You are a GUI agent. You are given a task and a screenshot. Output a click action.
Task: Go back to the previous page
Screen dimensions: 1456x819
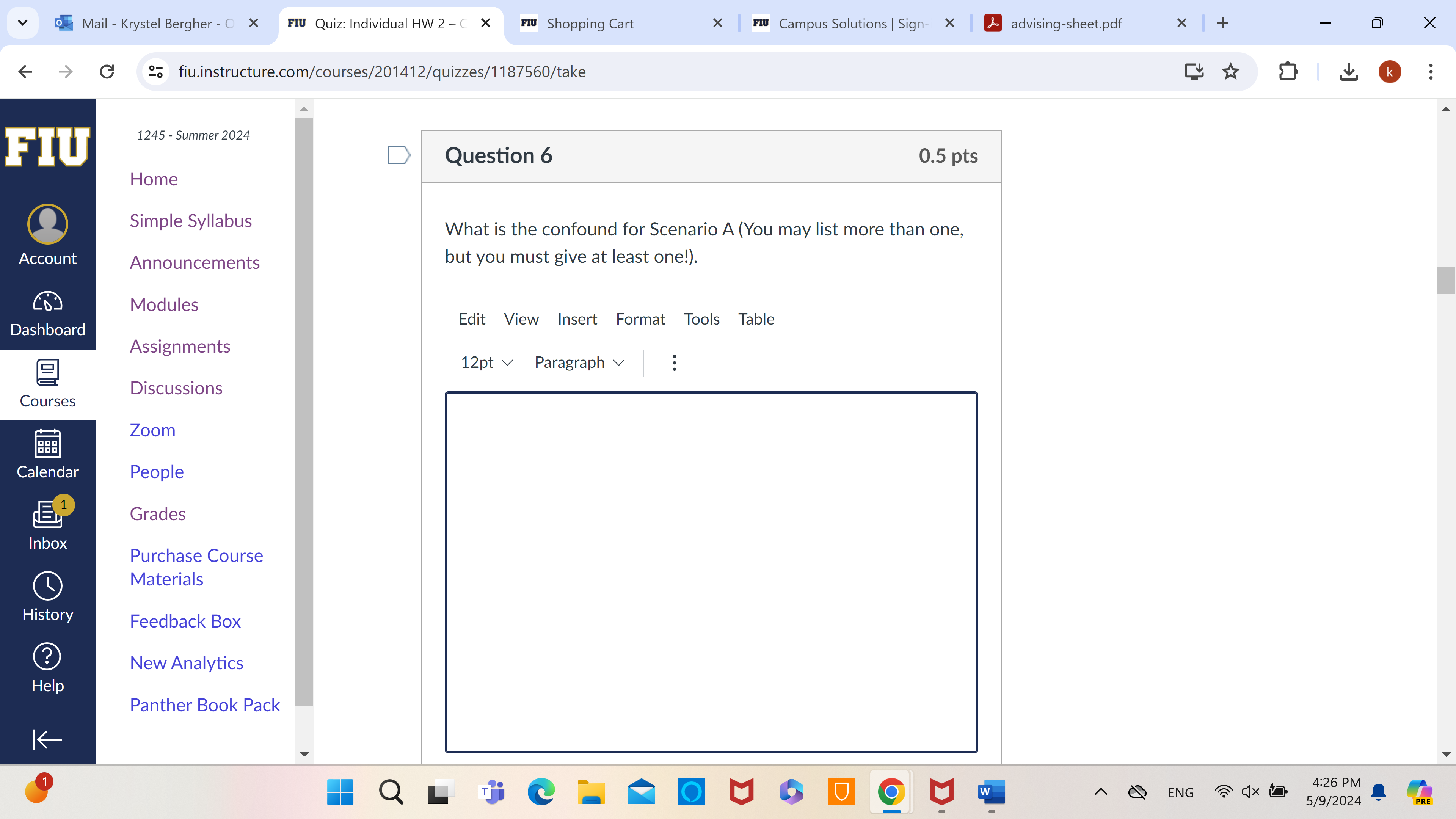[x=25, y=72]
